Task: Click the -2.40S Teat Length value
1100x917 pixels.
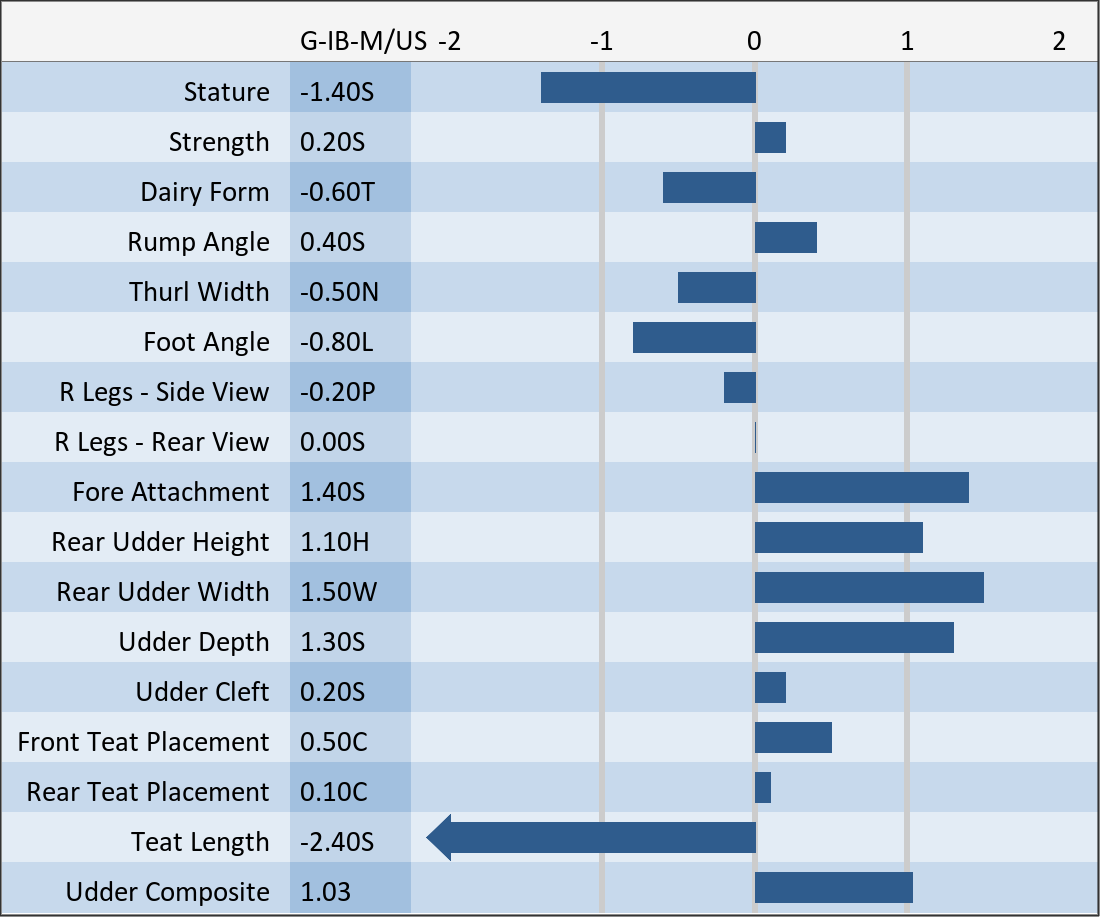Action: pos(337,842)
